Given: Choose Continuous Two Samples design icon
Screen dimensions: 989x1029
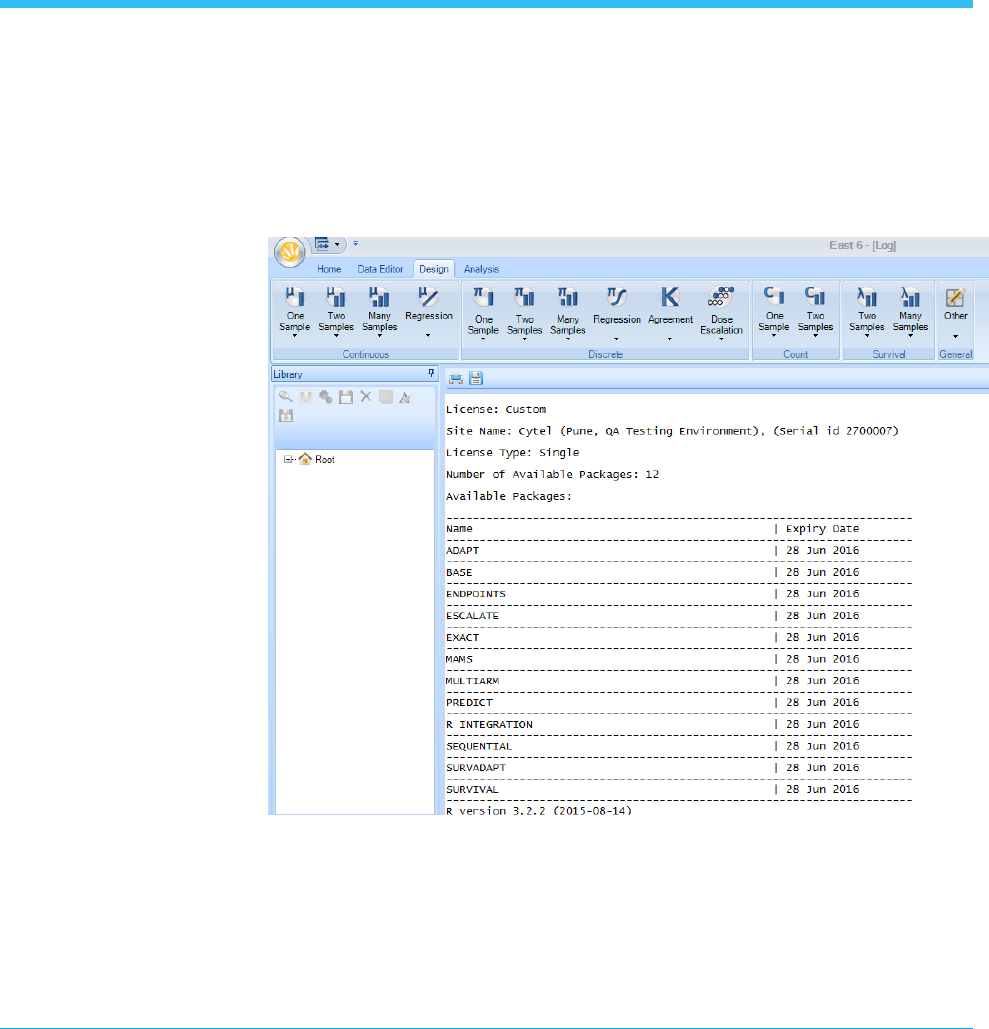Looking at the screenshot, I should [x=336, y=297].
